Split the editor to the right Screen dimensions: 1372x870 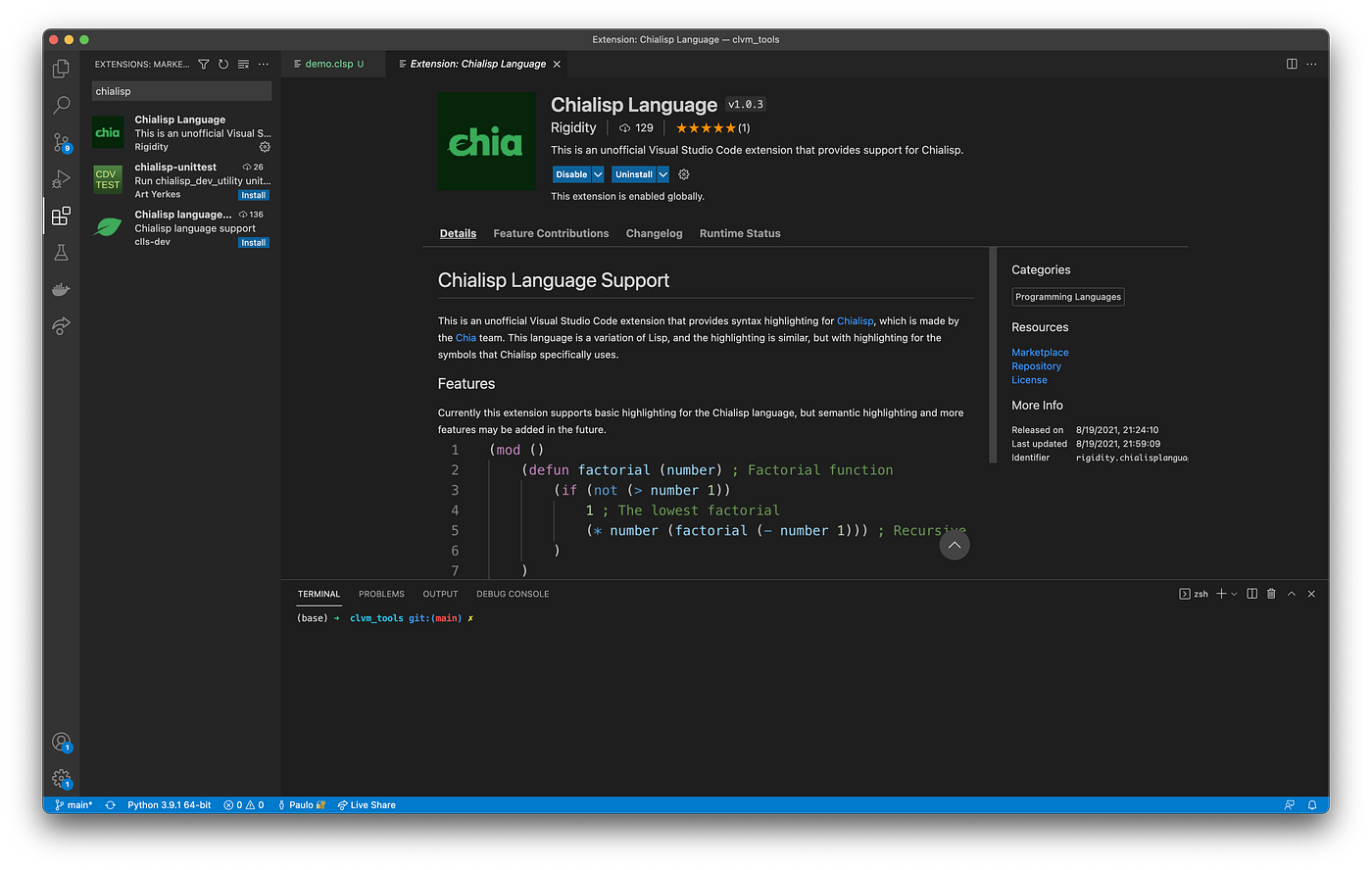coord(1292,64)
